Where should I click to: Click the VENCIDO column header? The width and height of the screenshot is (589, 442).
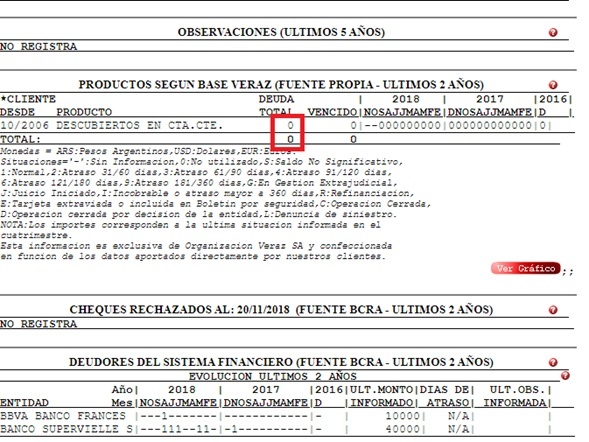(x=332, y=112)
